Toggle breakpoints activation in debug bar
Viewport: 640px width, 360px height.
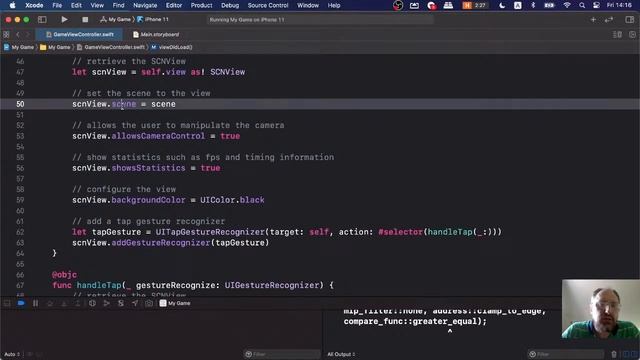click(21, 303)
